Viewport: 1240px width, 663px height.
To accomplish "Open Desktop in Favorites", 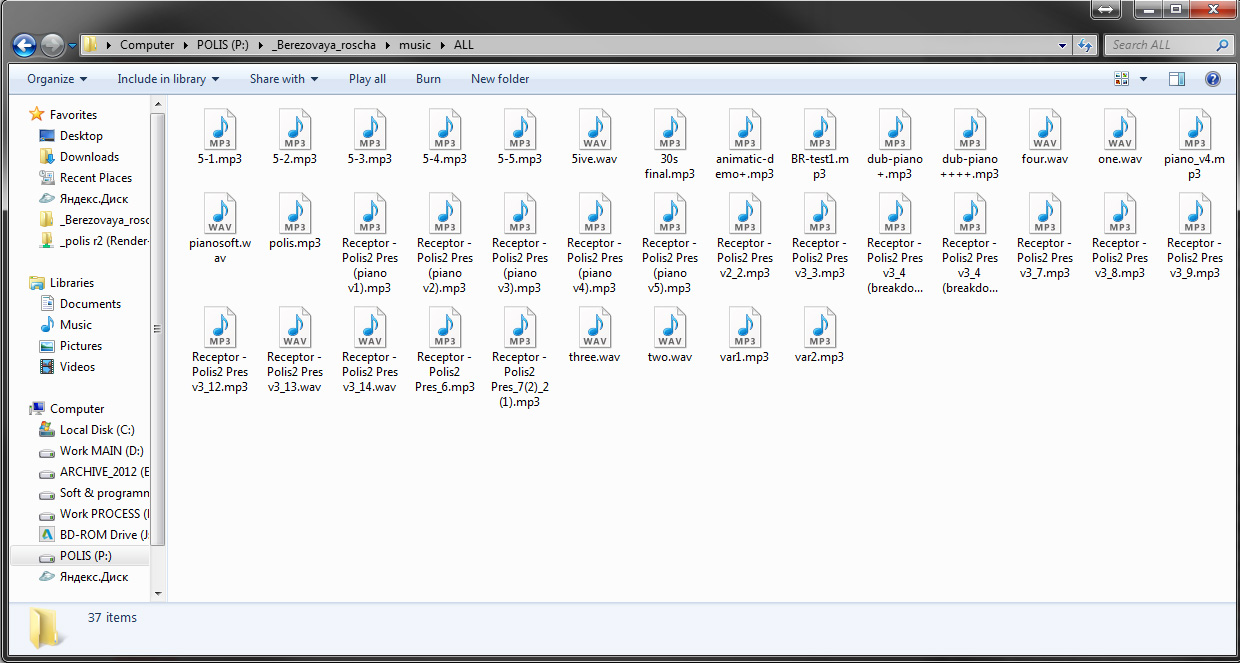I will [81, 136].
